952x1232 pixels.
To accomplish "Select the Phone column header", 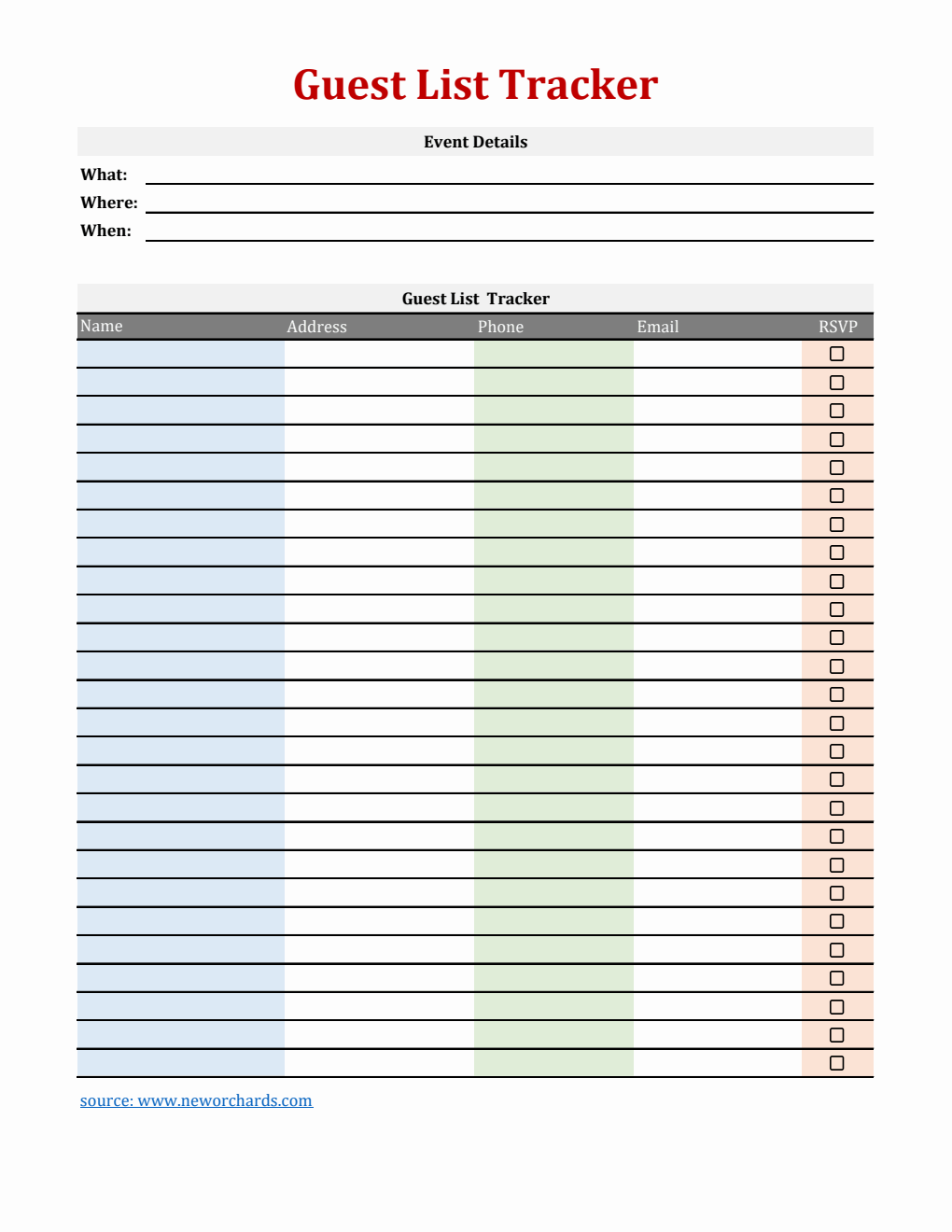I will 500,327.
